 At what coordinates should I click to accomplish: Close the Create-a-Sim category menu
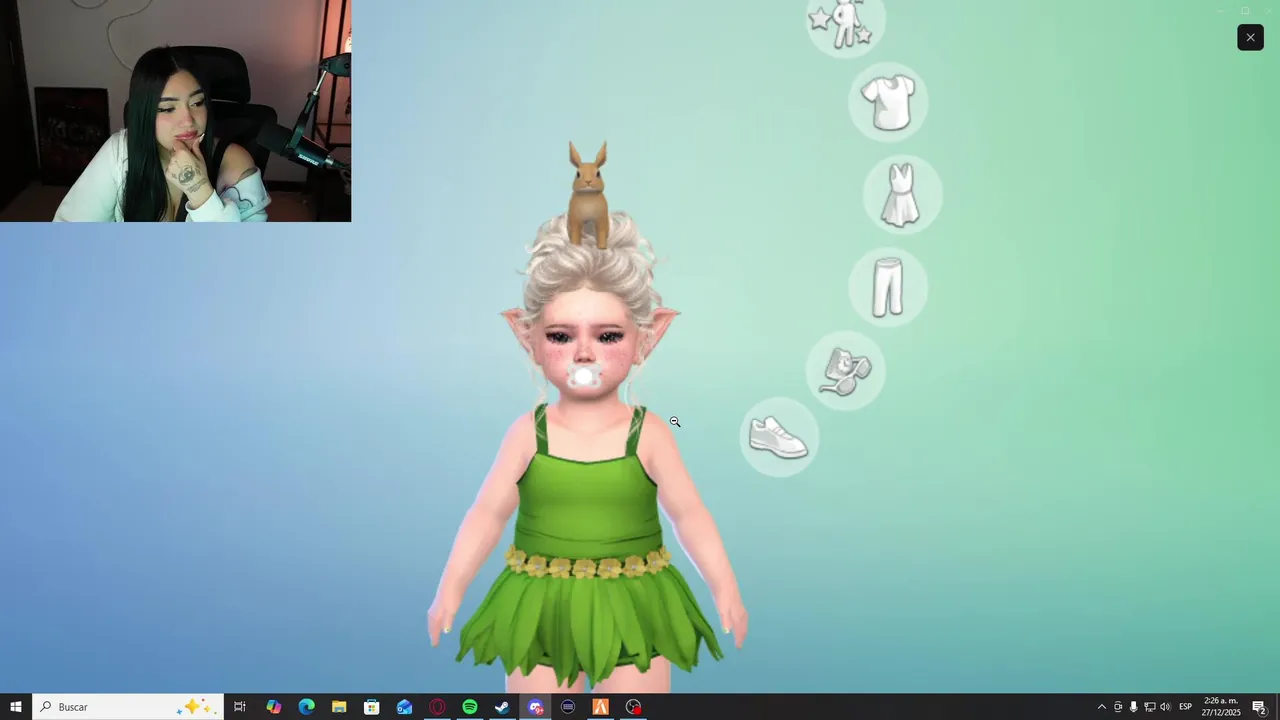(x=1250, y=37)
